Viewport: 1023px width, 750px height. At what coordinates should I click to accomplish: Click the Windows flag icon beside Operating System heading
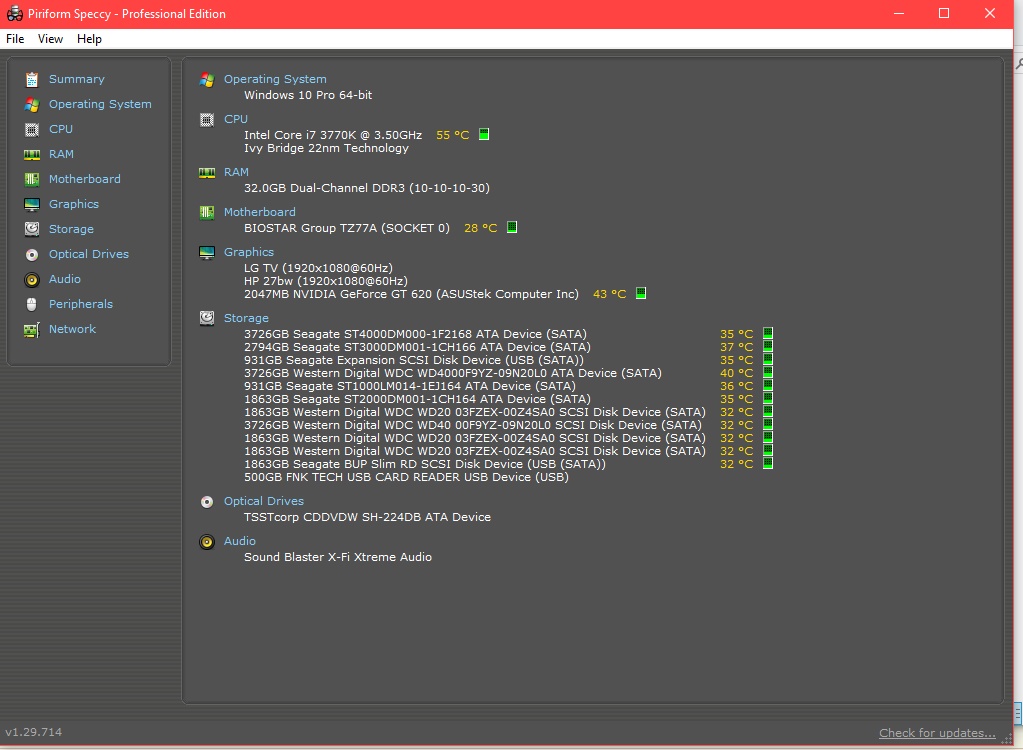[x=207, y=80]
